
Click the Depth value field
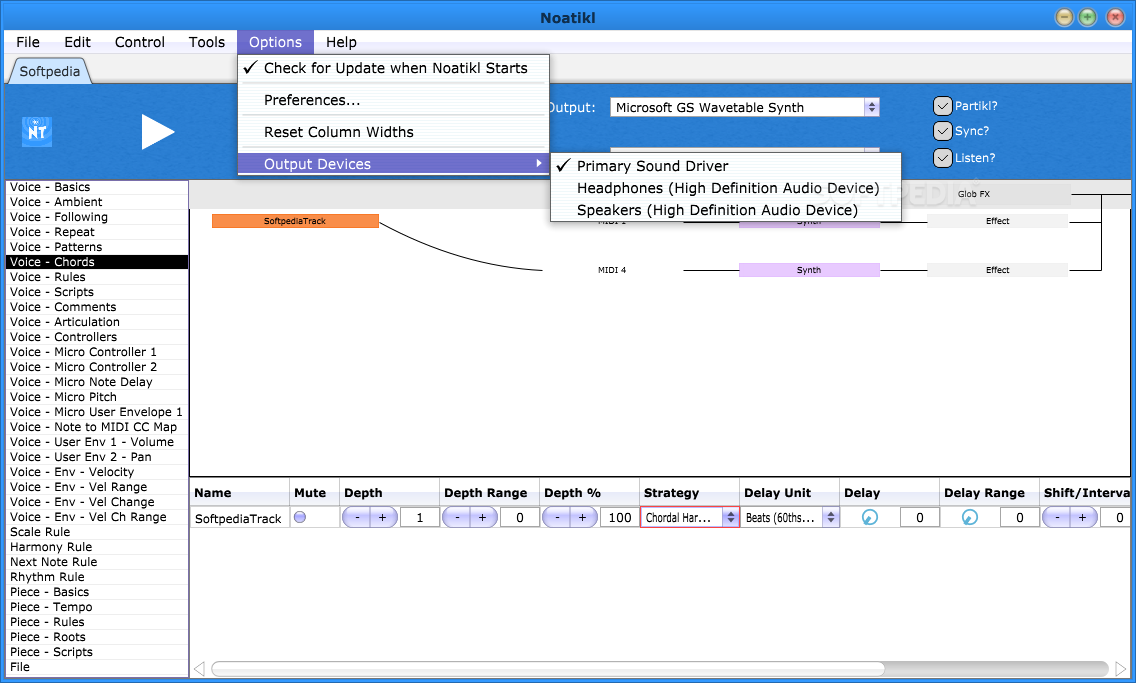pos(419,517)
